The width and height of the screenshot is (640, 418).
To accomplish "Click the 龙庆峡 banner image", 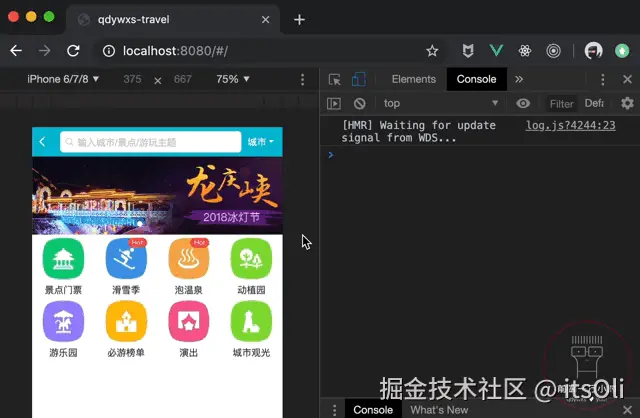I will (x=157, y=196).
